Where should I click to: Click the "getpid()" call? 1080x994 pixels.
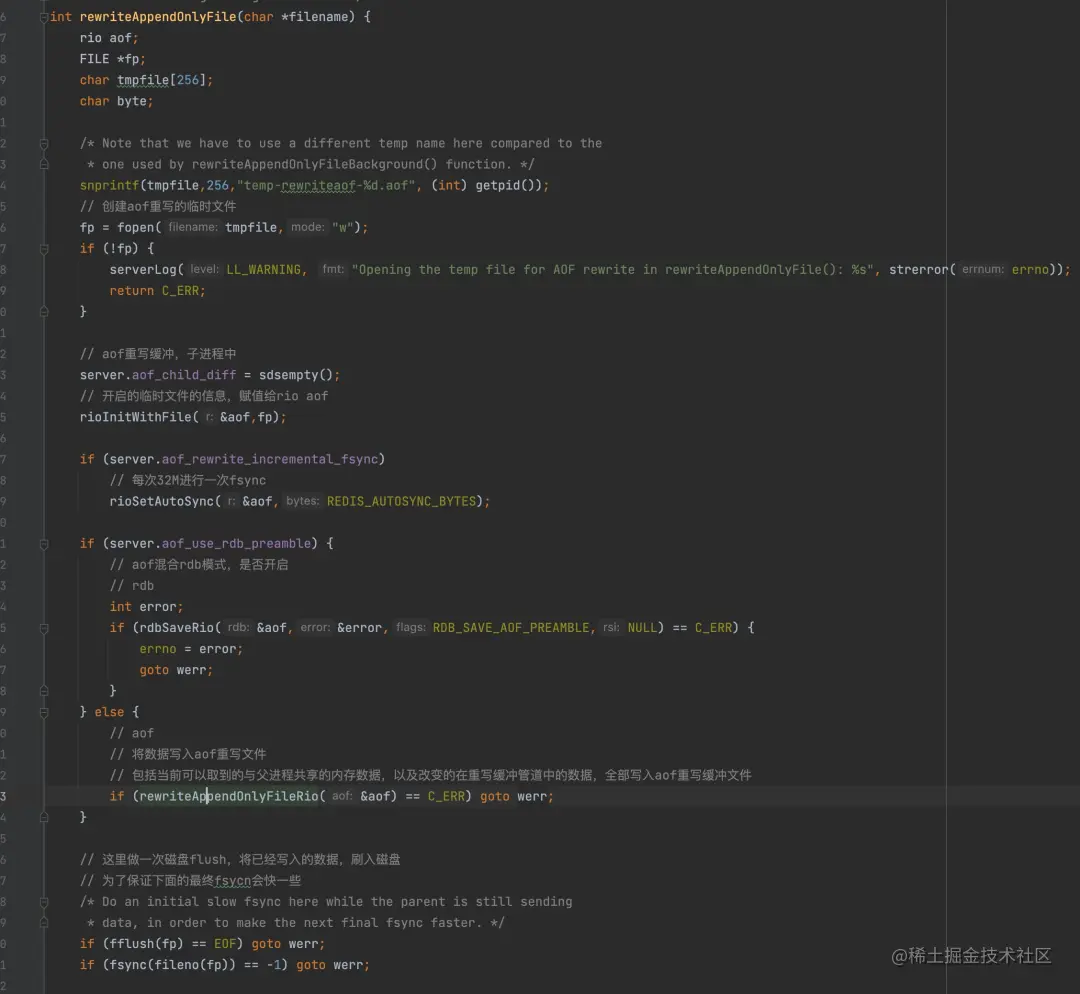coord(505,185)
